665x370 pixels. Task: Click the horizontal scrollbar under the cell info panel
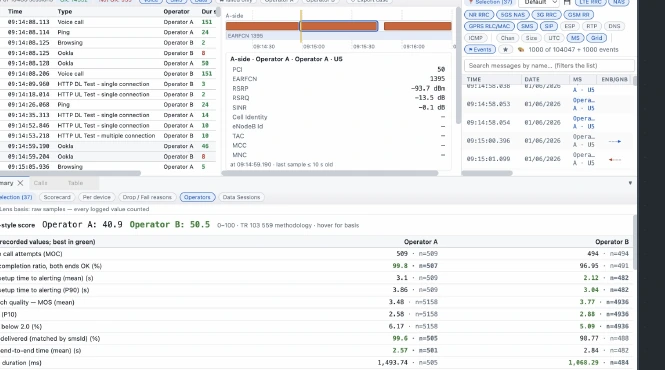click(x=330, y=173)
